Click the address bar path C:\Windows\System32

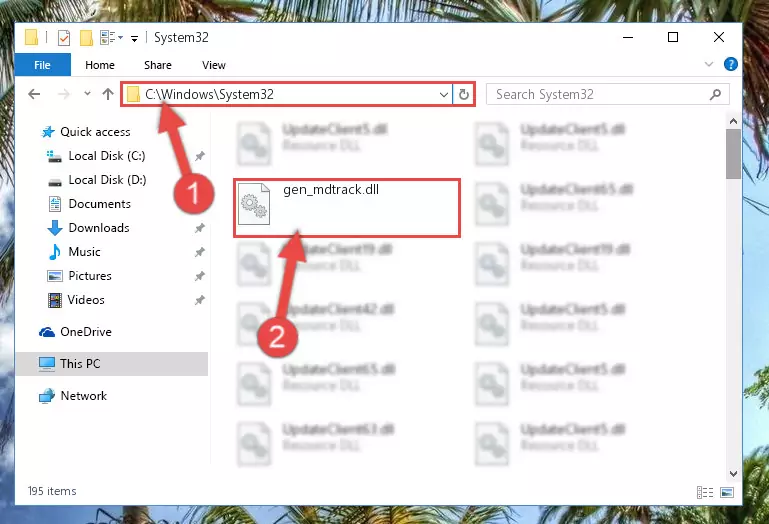coord(209,94)
